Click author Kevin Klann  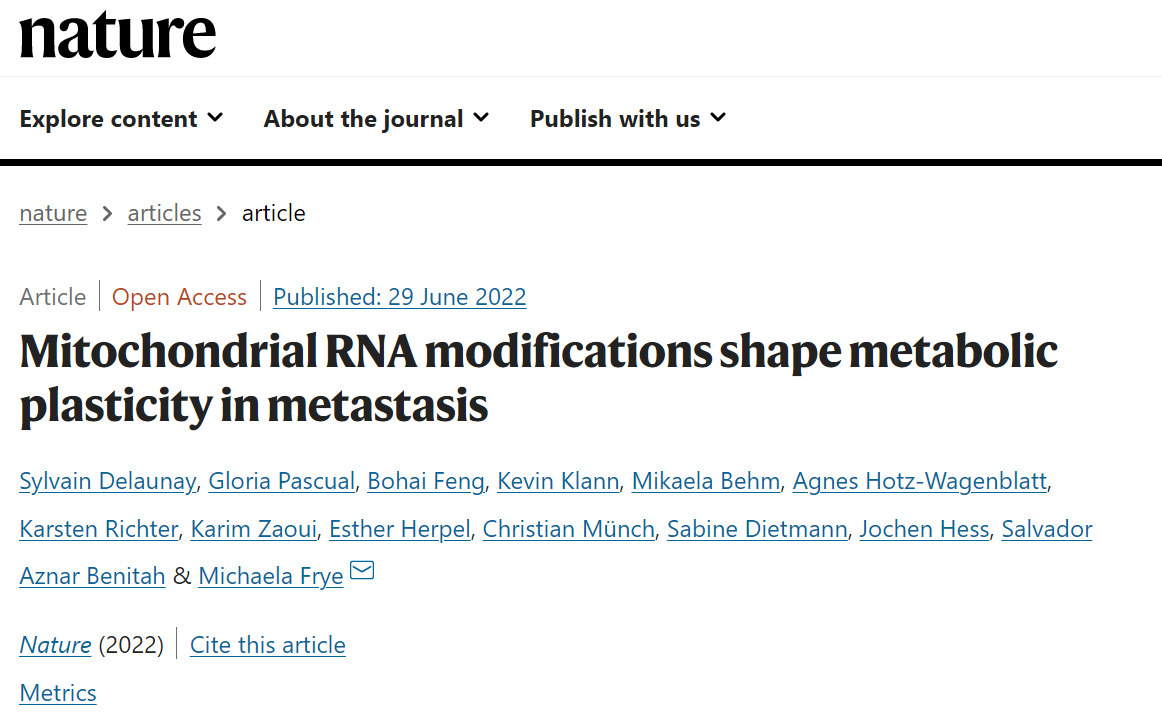pyautogui.click(x=558, y=481)
